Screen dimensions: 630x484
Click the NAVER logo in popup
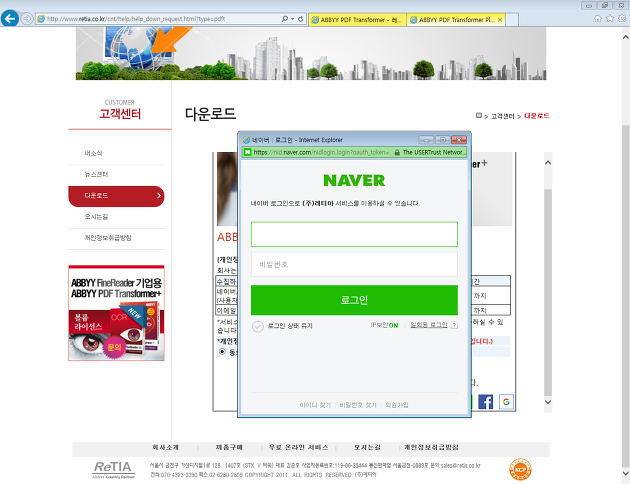tap(354, 180)
